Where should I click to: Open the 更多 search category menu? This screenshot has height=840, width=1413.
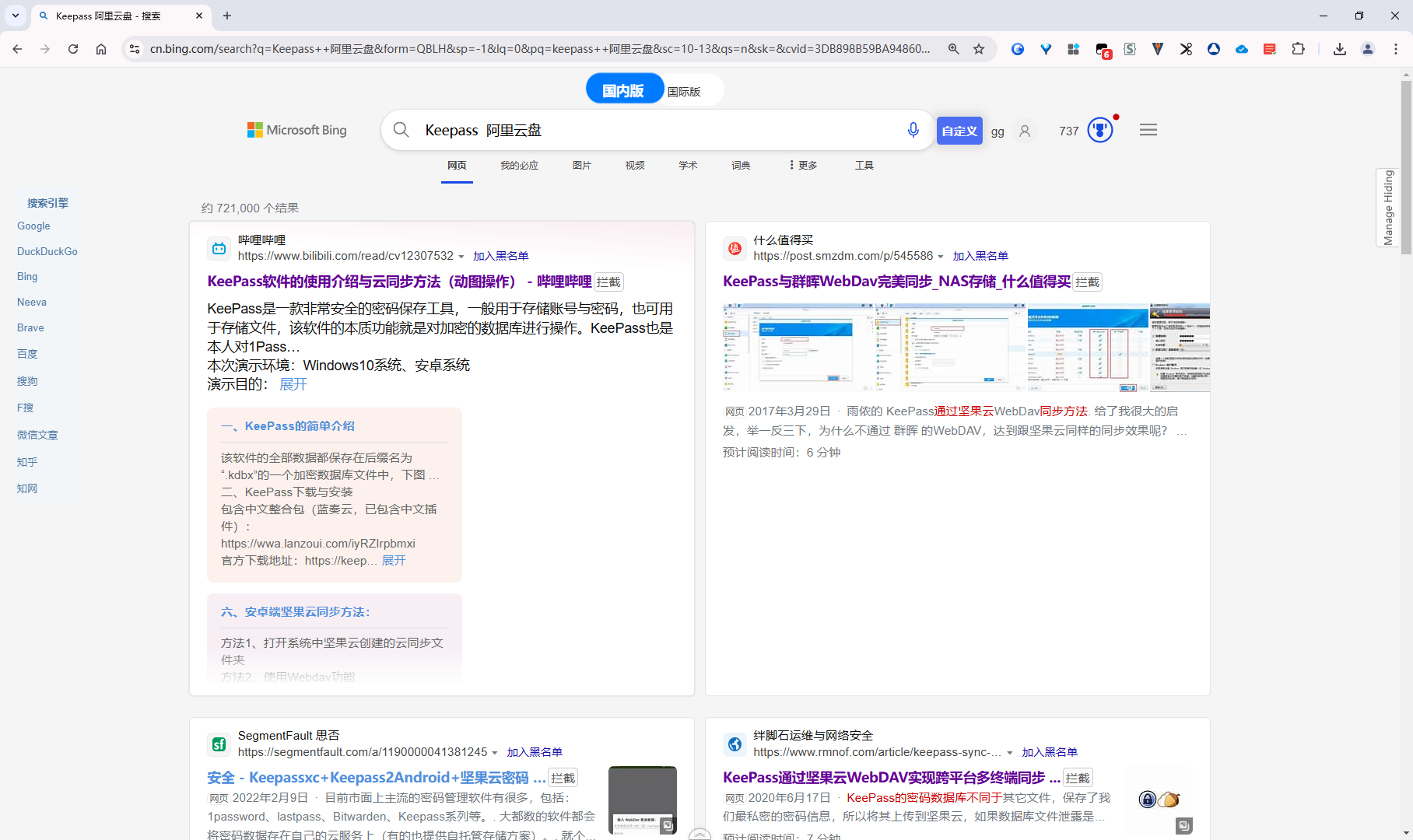pos(803,165)
